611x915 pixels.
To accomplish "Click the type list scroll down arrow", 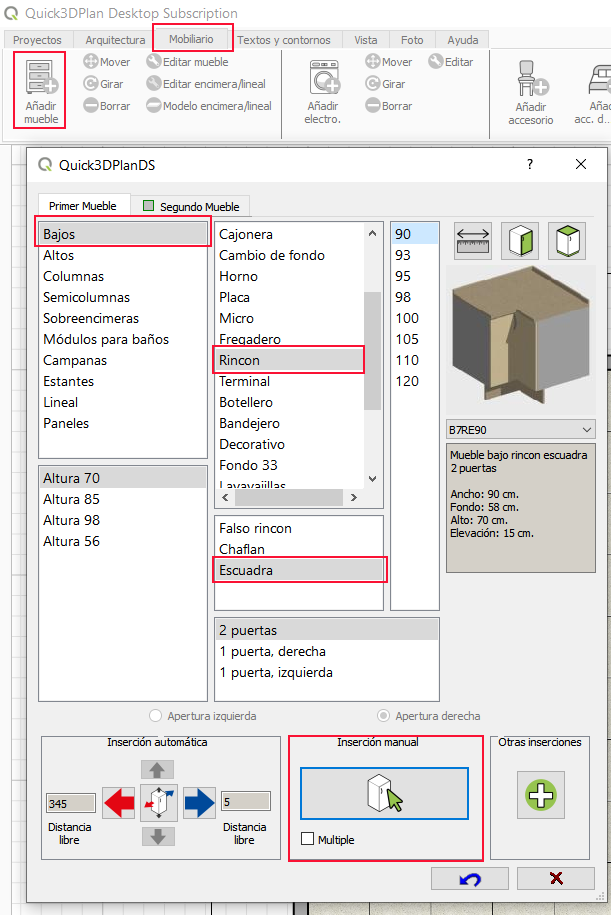I will [373, 479].
